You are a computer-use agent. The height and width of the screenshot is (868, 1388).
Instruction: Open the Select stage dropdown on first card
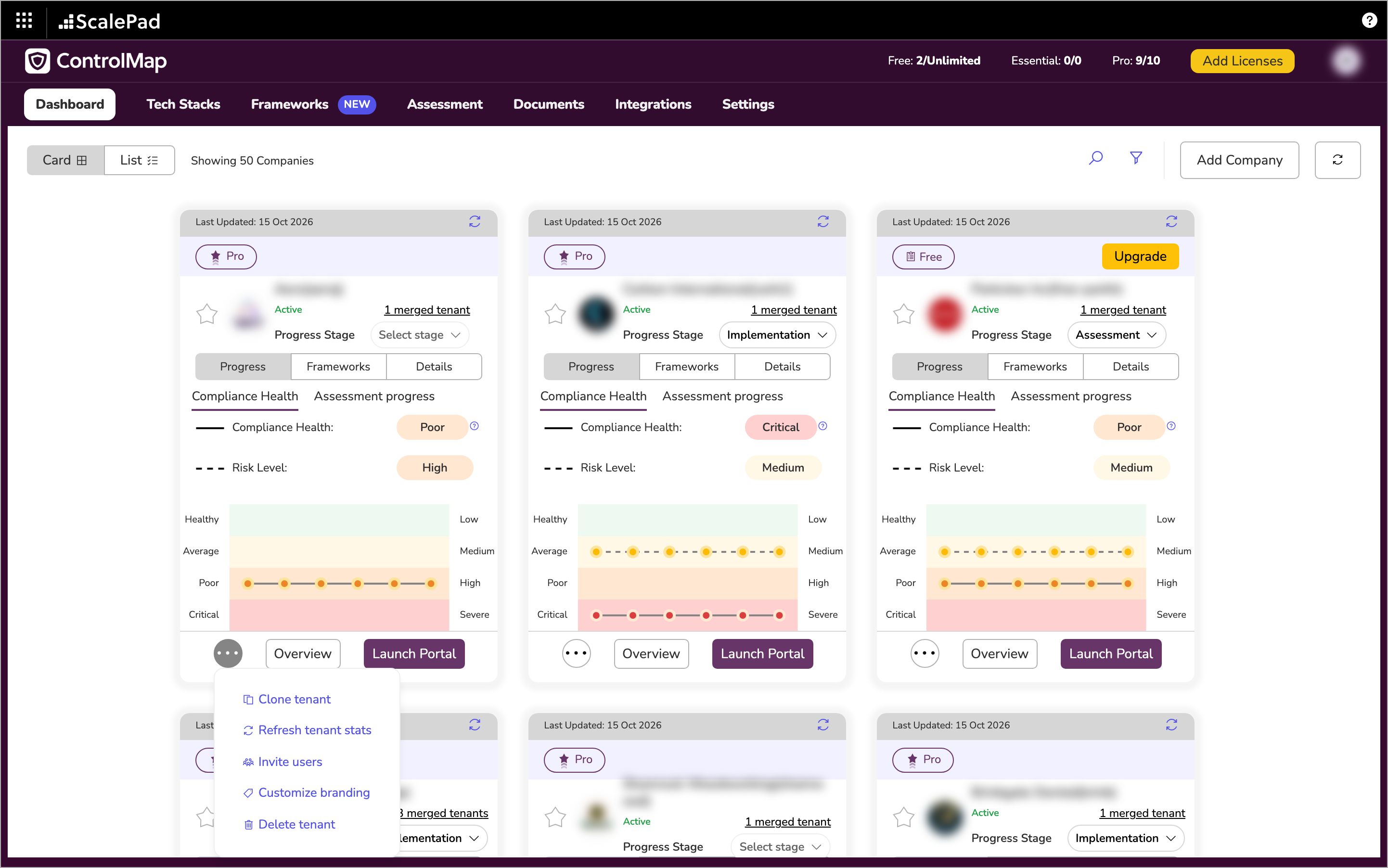[420, 335]
